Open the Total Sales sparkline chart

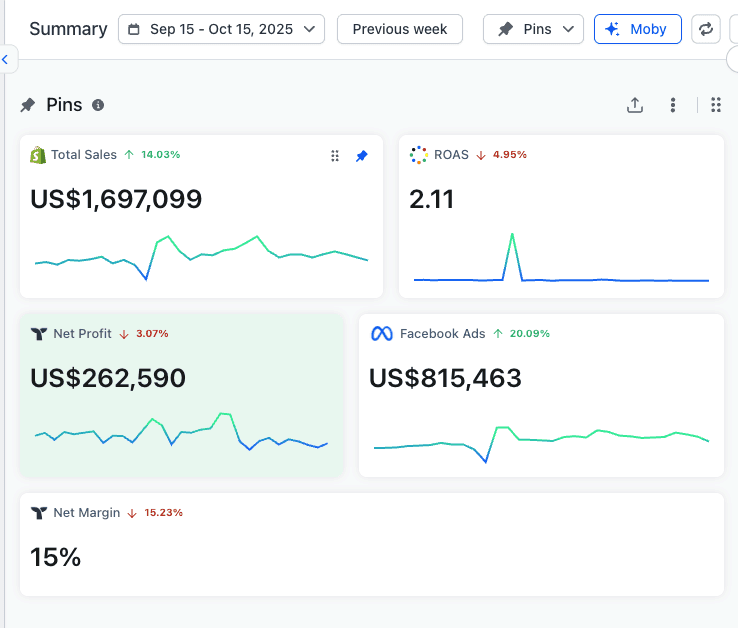point(201,257)
